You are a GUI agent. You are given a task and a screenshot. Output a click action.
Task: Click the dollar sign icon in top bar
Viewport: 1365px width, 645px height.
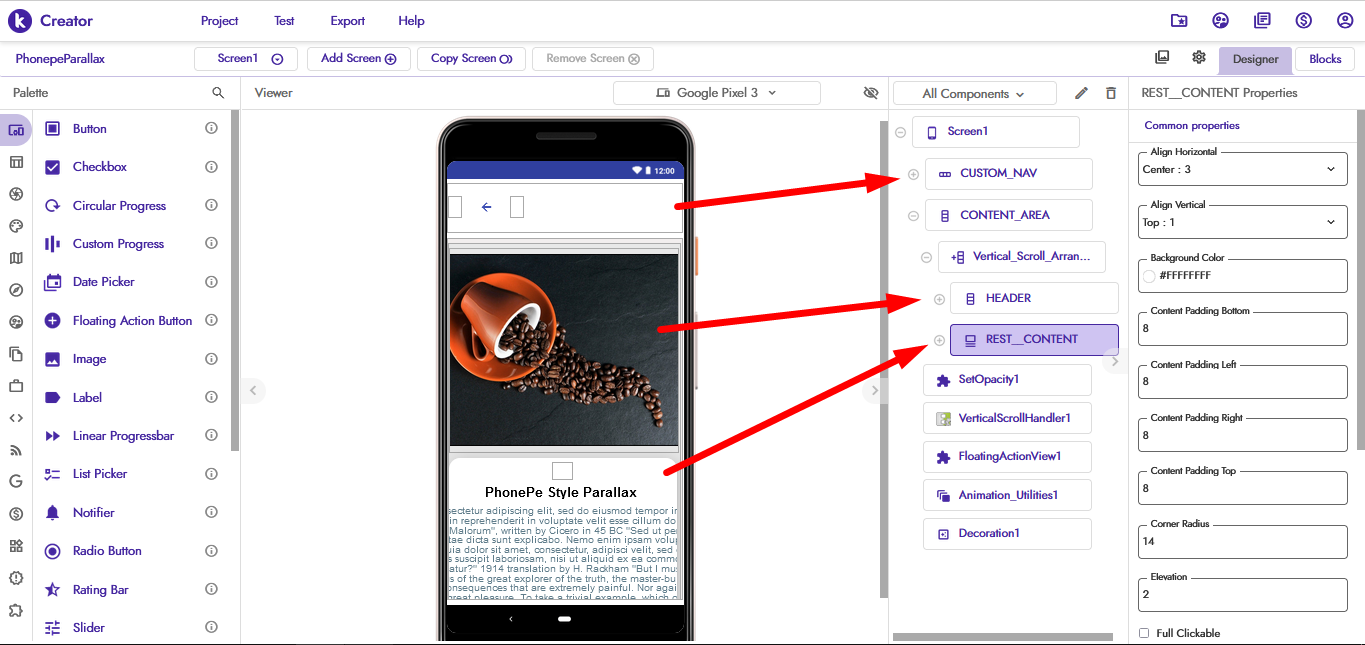coord(1303,21)
